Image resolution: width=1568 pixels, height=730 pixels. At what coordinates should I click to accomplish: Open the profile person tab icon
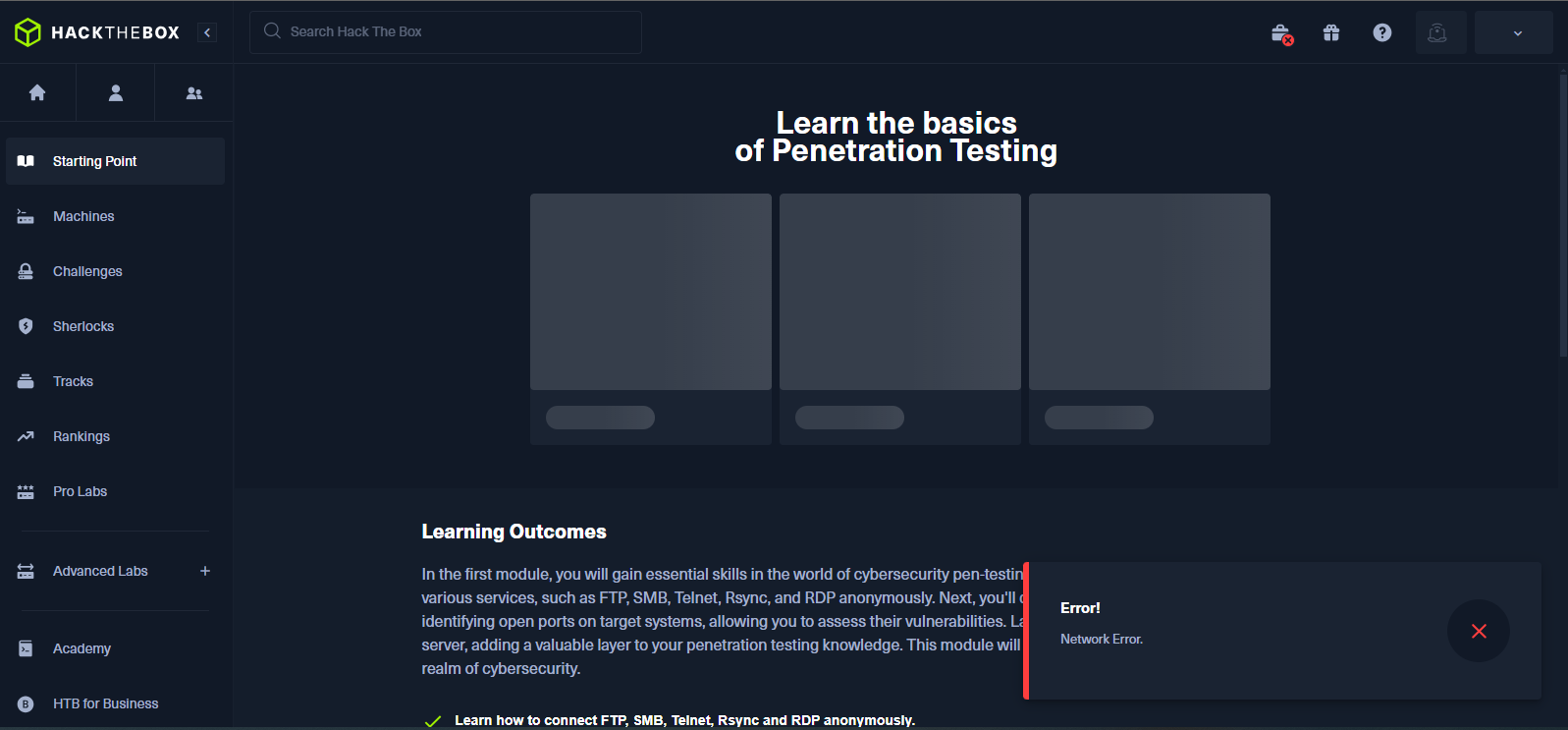(x=116, y=92)
